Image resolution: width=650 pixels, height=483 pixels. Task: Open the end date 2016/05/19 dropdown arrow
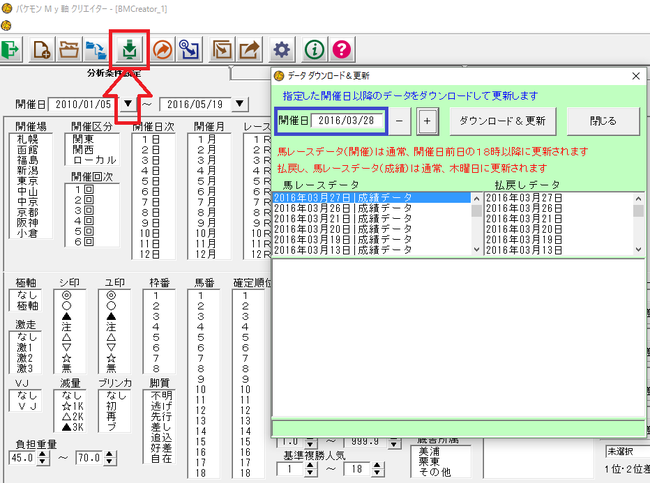(x=240, y=104)
